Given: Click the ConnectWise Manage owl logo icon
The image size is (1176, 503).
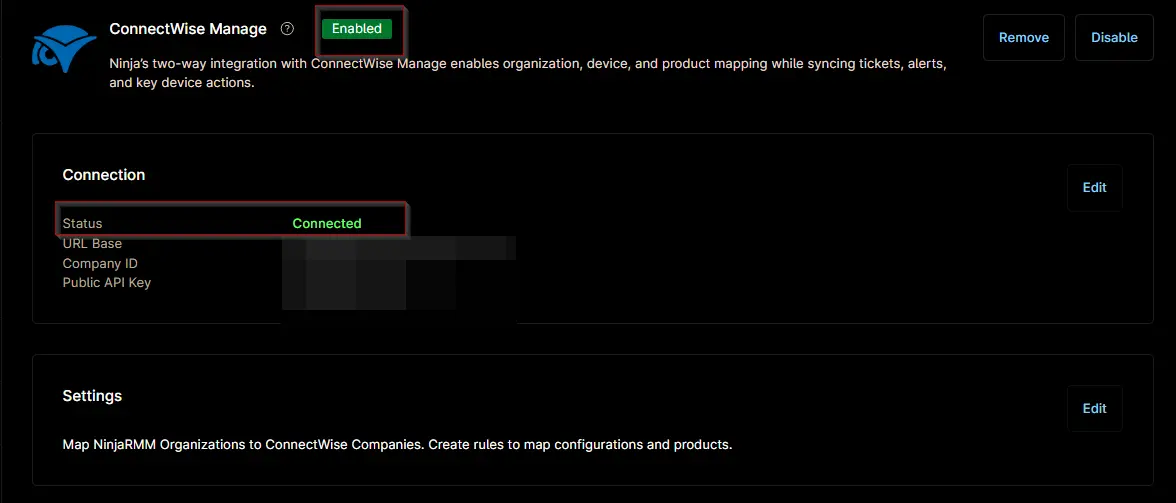Looking at the screenshot, I should (x=64, y=49).
